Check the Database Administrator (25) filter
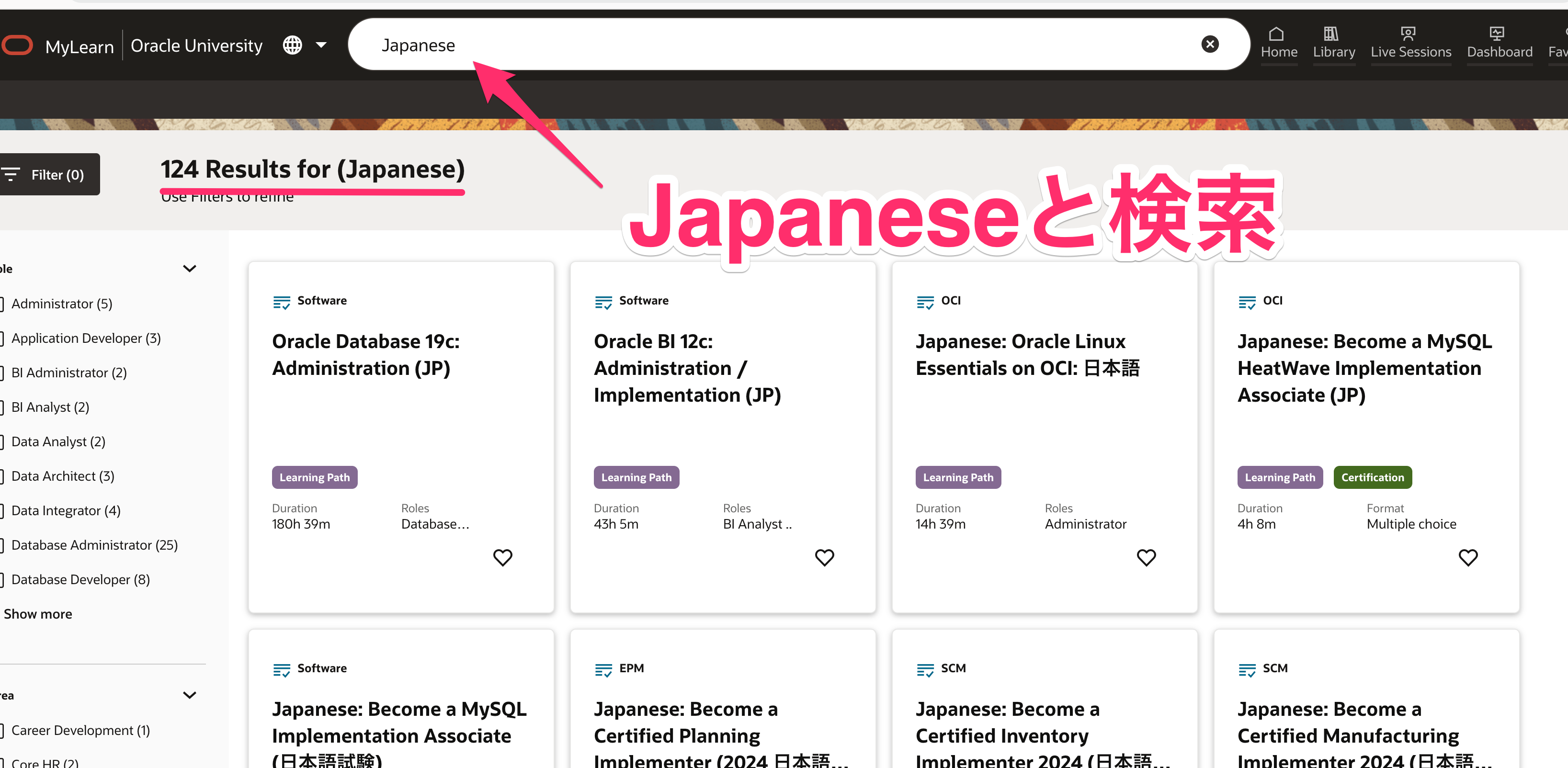Image resolution: width=1568 pixels, height=768 pixels. 2,545
